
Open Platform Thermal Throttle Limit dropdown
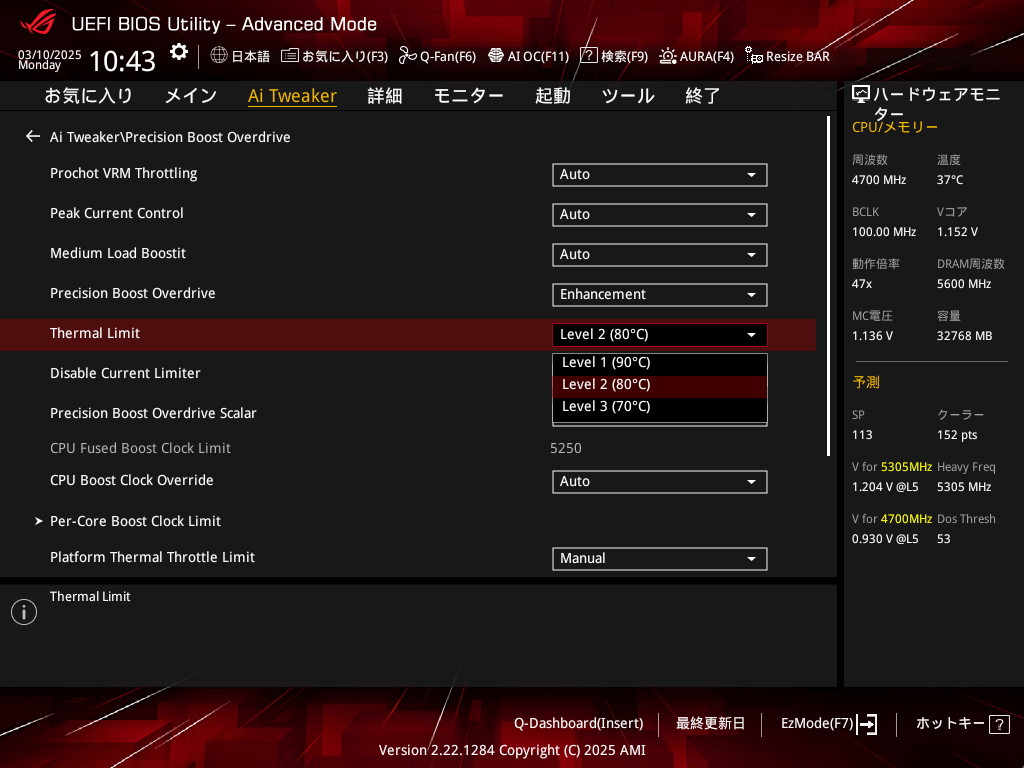(660, 559)
